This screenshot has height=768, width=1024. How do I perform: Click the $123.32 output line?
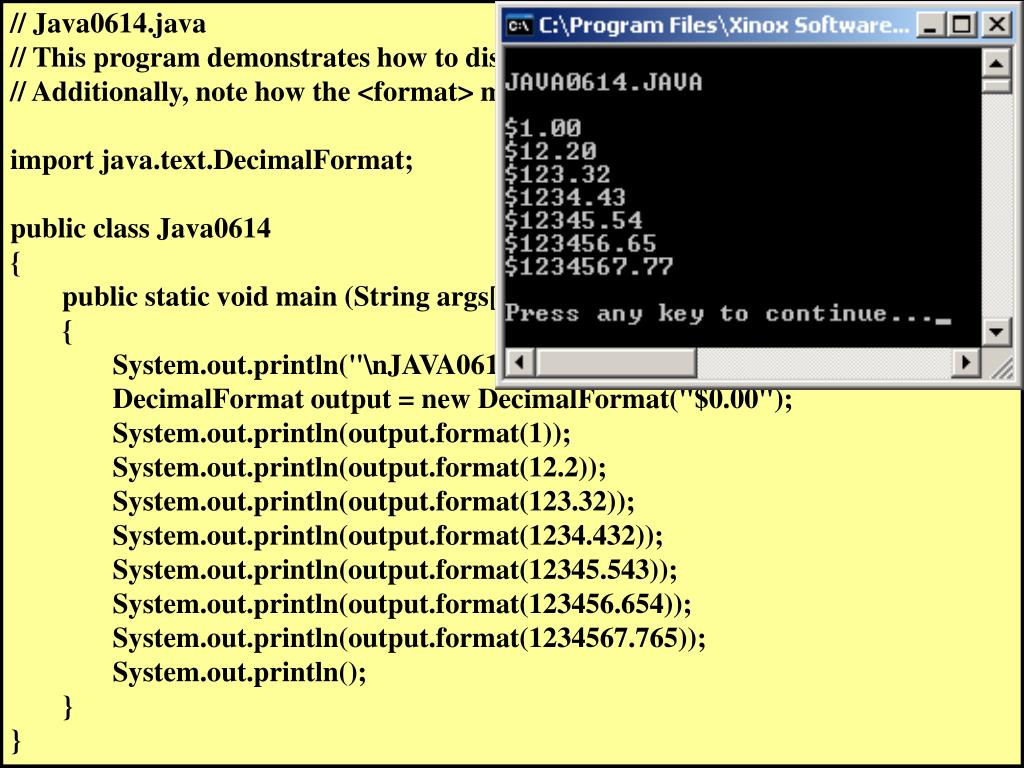(557, 174)
